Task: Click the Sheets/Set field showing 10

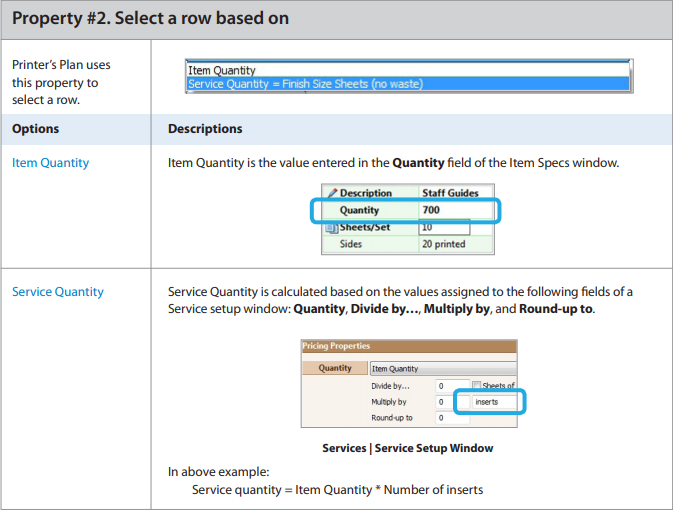Action: pos(444,227)
